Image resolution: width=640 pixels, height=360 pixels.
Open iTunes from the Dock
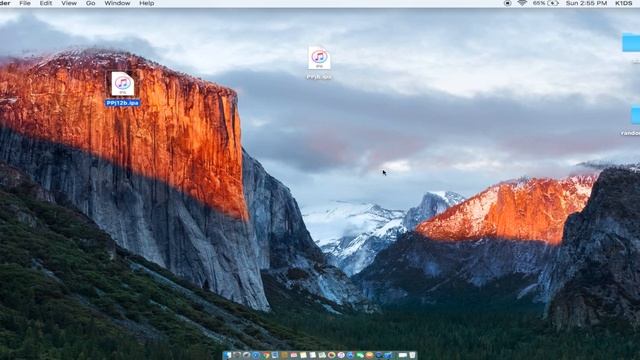(341, 355)
